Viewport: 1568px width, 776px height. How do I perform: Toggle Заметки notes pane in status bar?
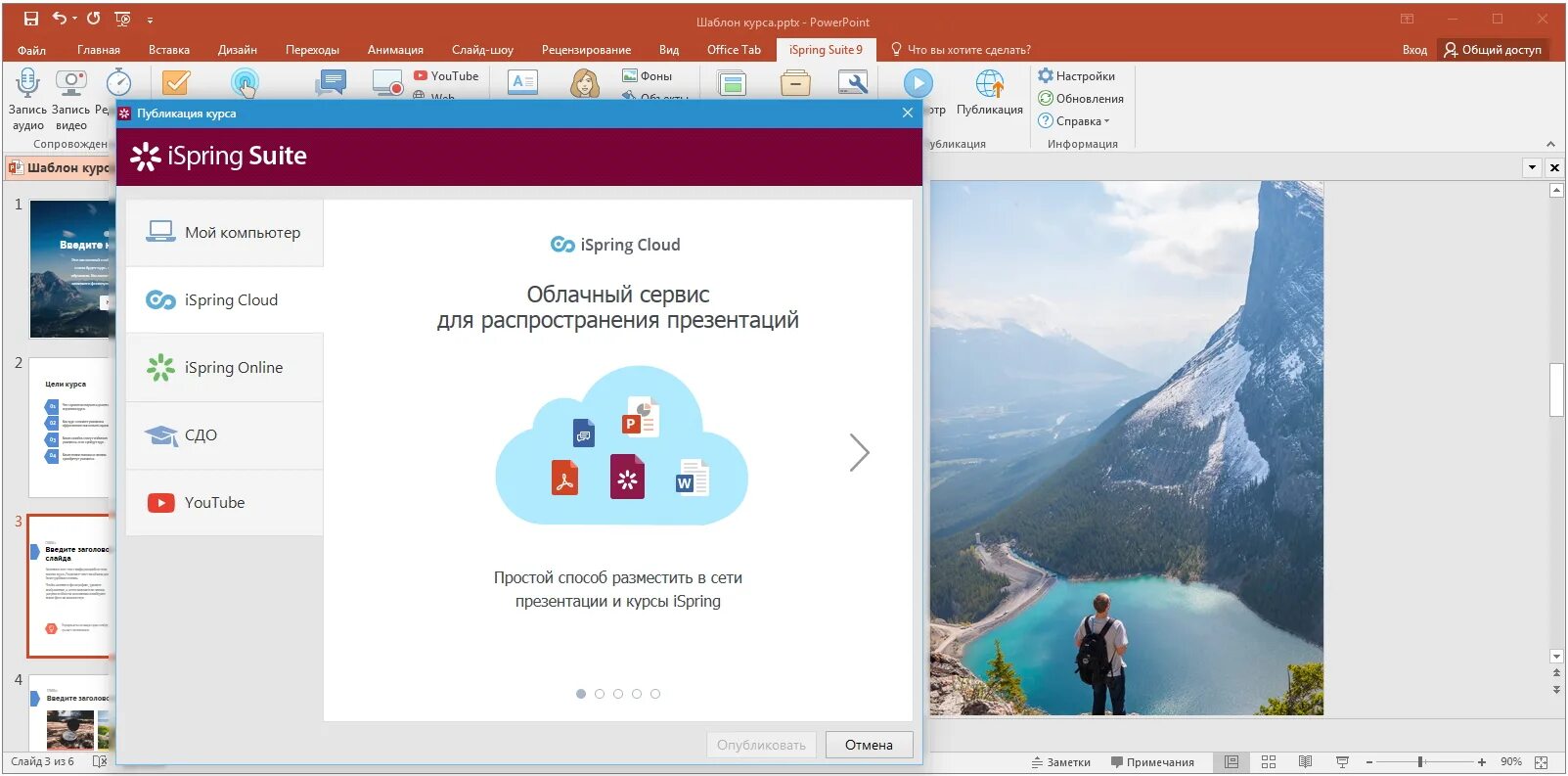click(x=1061, y=762)
